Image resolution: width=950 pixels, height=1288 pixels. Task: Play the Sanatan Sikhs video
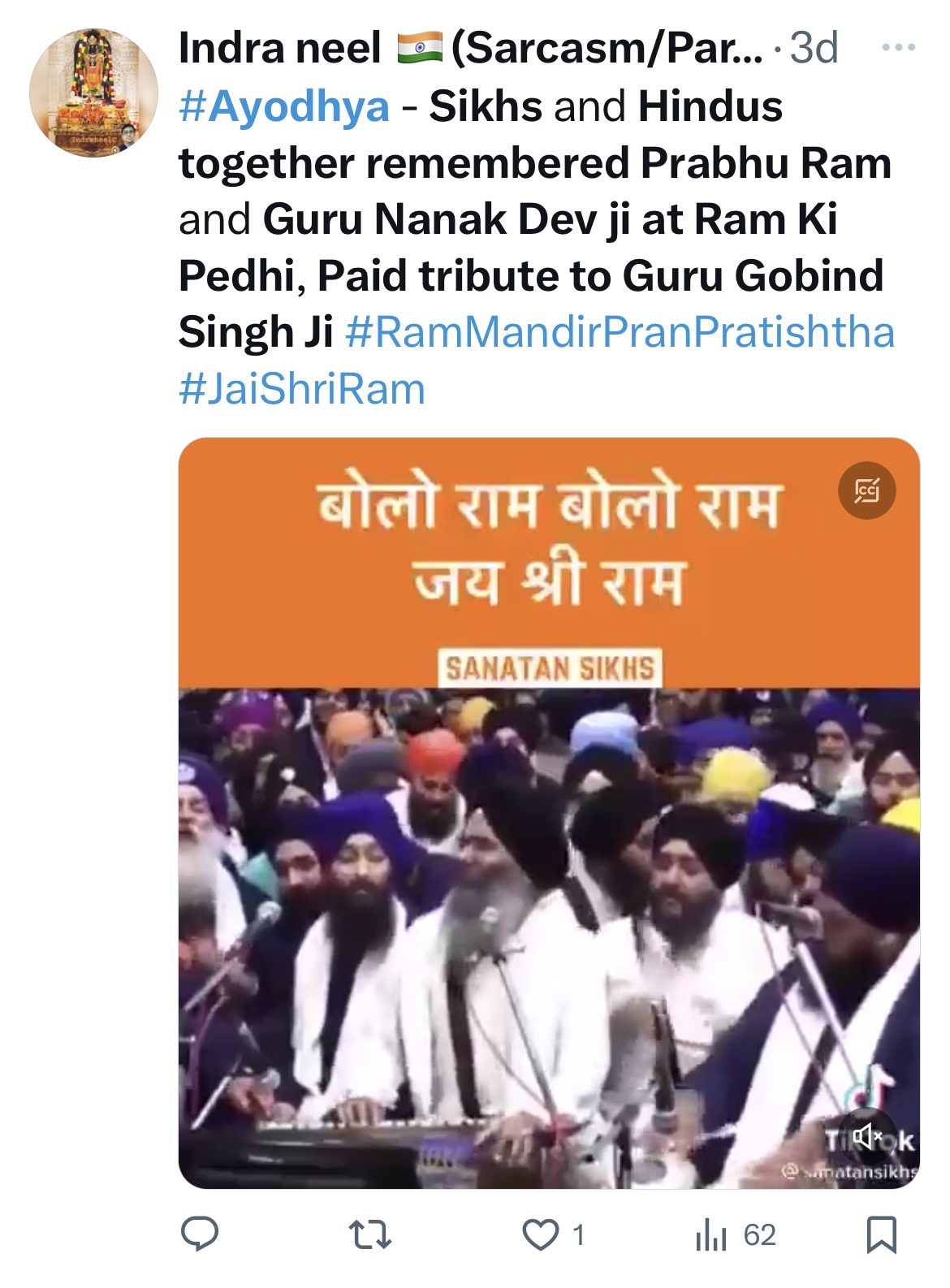(549, 813)
